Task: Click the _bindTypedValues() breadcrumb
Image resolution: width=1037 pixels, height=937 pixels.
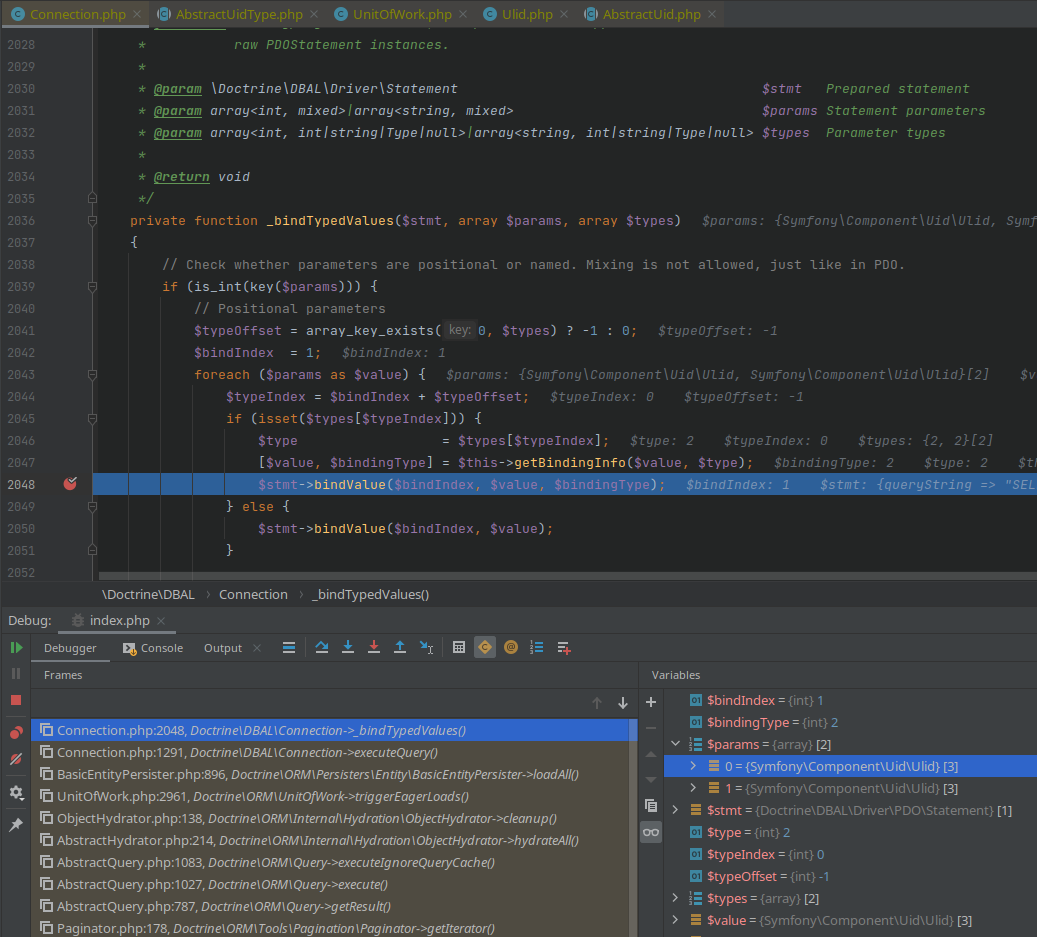Action: (370, 594)
